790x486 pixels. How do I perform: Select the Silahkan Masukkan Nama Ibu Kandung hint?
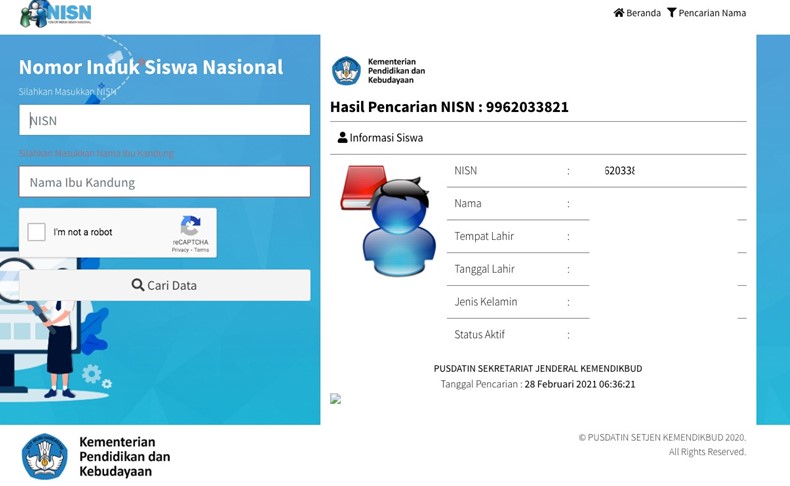tap(96, 153)
